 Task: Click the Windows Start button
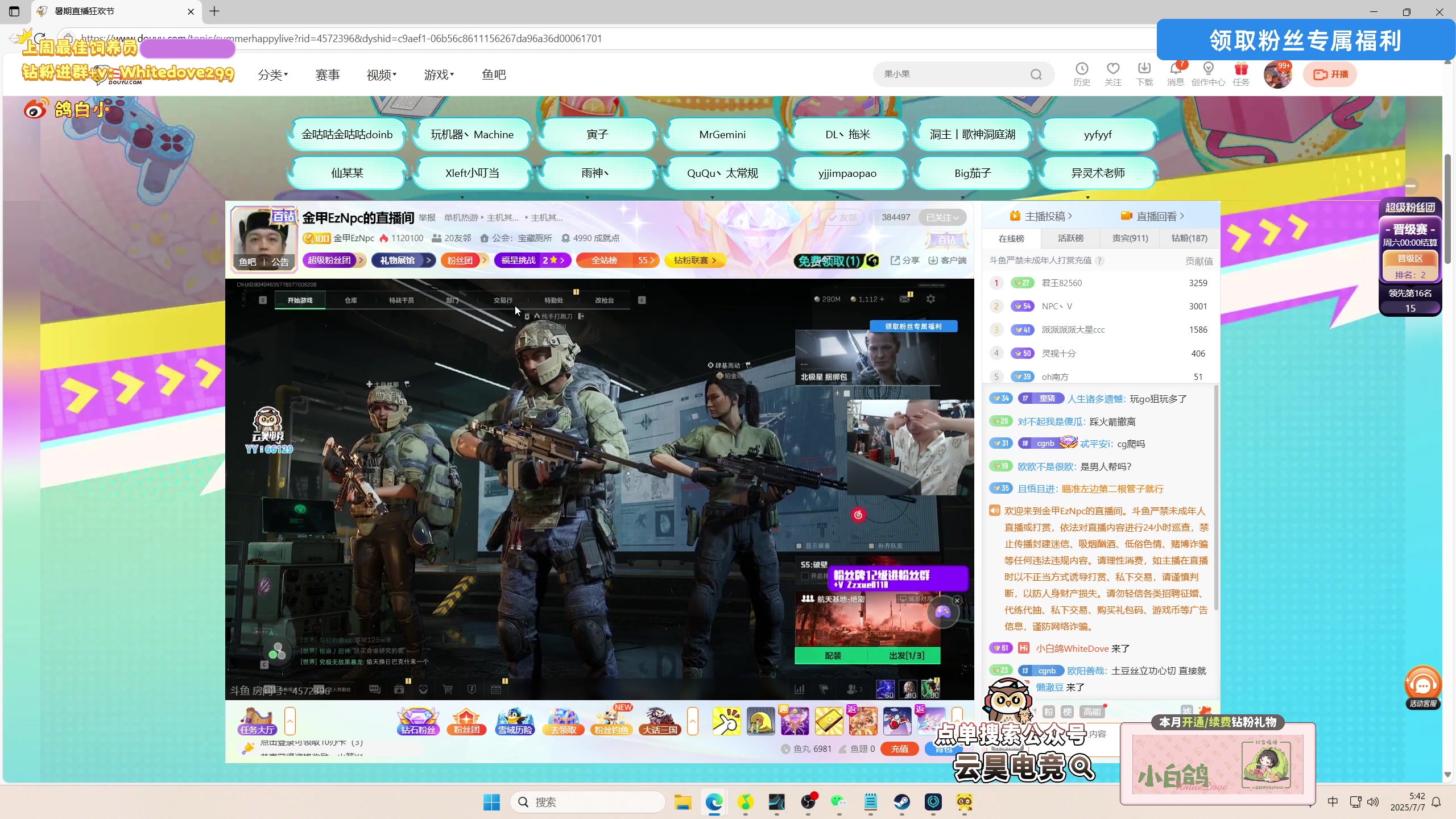click(x=491, y=802)
